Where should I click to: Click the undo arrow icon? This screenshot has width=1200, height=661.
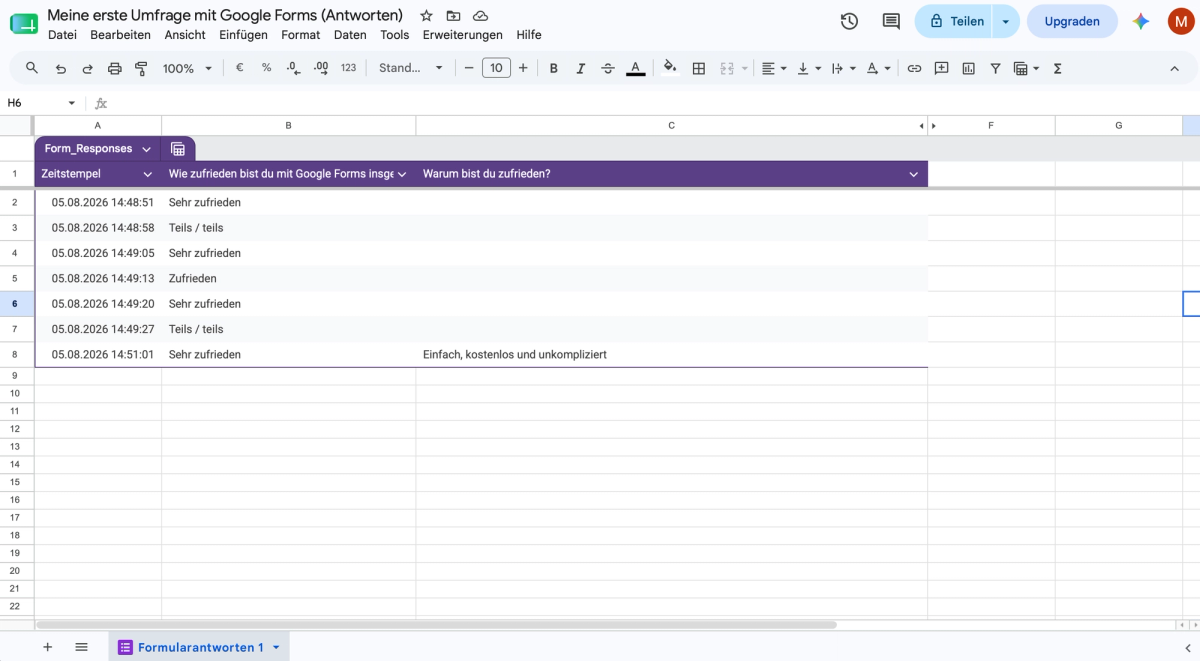[x=61, y=68]
